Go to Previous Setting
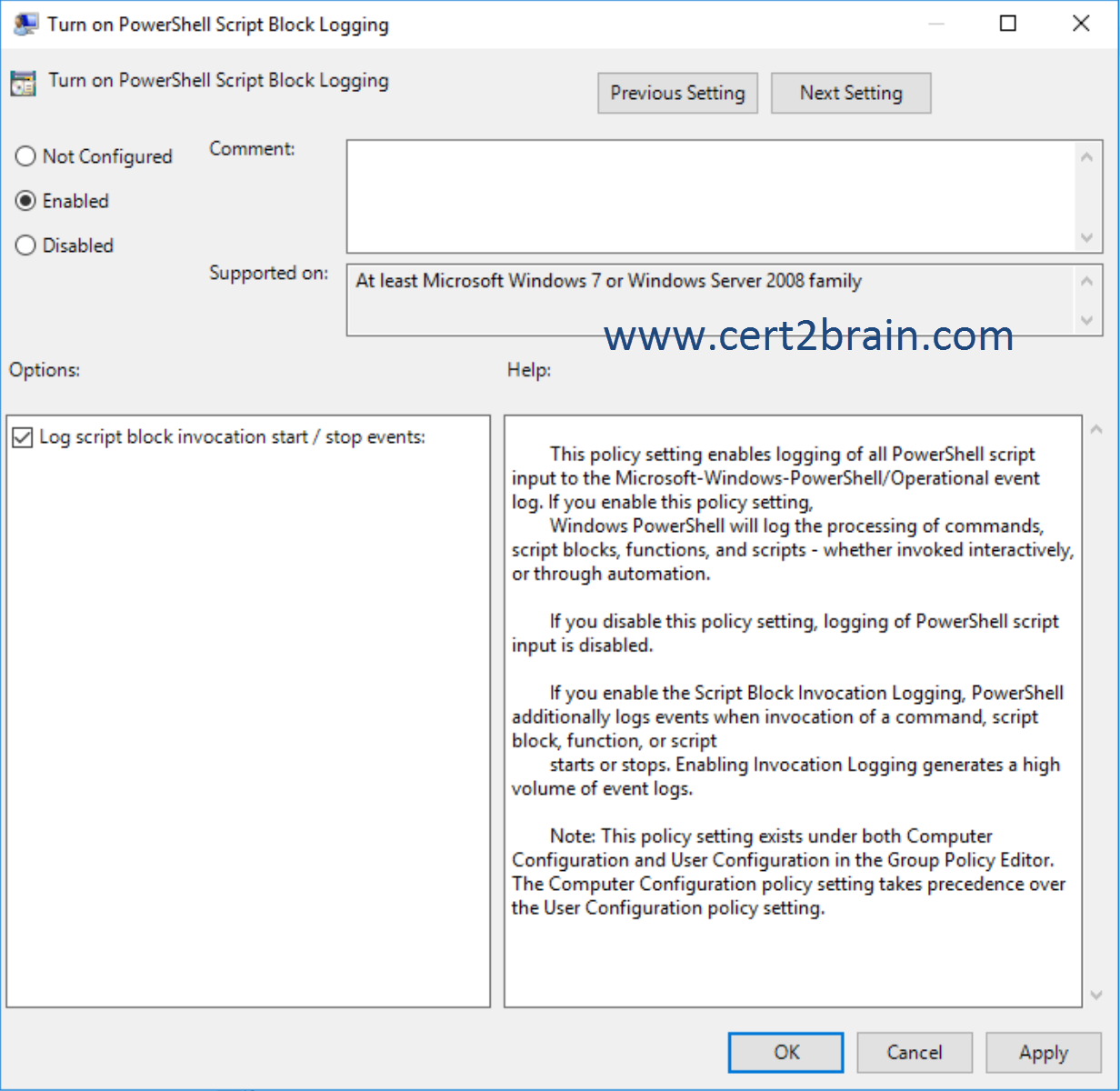The image size is (1120, 1091). [x=677, y=93]
